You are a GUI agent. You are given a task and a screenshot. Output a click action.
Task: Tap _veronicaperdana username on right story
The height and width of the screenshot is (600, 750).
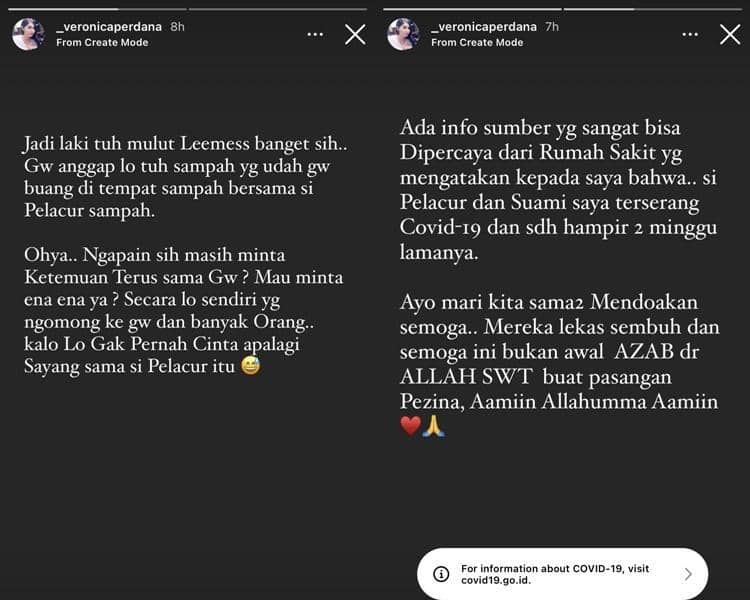point(484,27)
